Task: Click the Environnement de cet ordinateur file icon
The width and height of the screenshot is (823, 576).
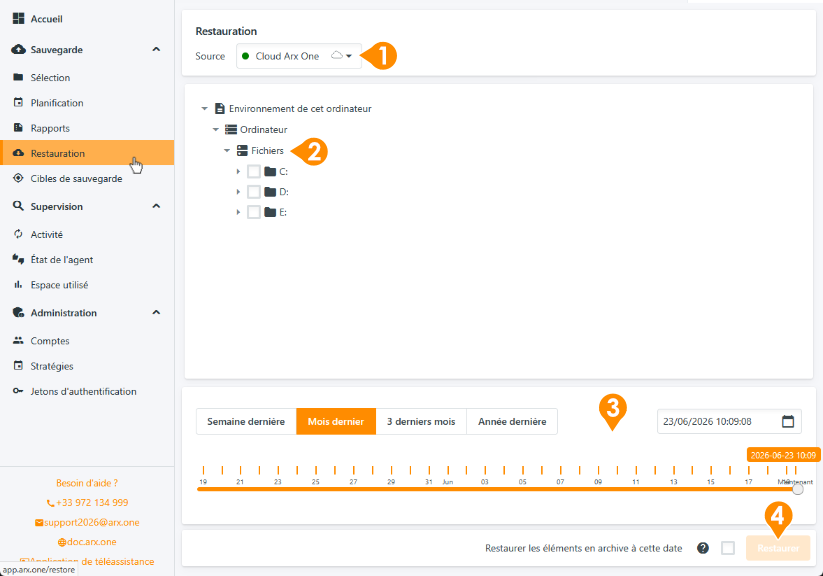Action: [220, 108]
